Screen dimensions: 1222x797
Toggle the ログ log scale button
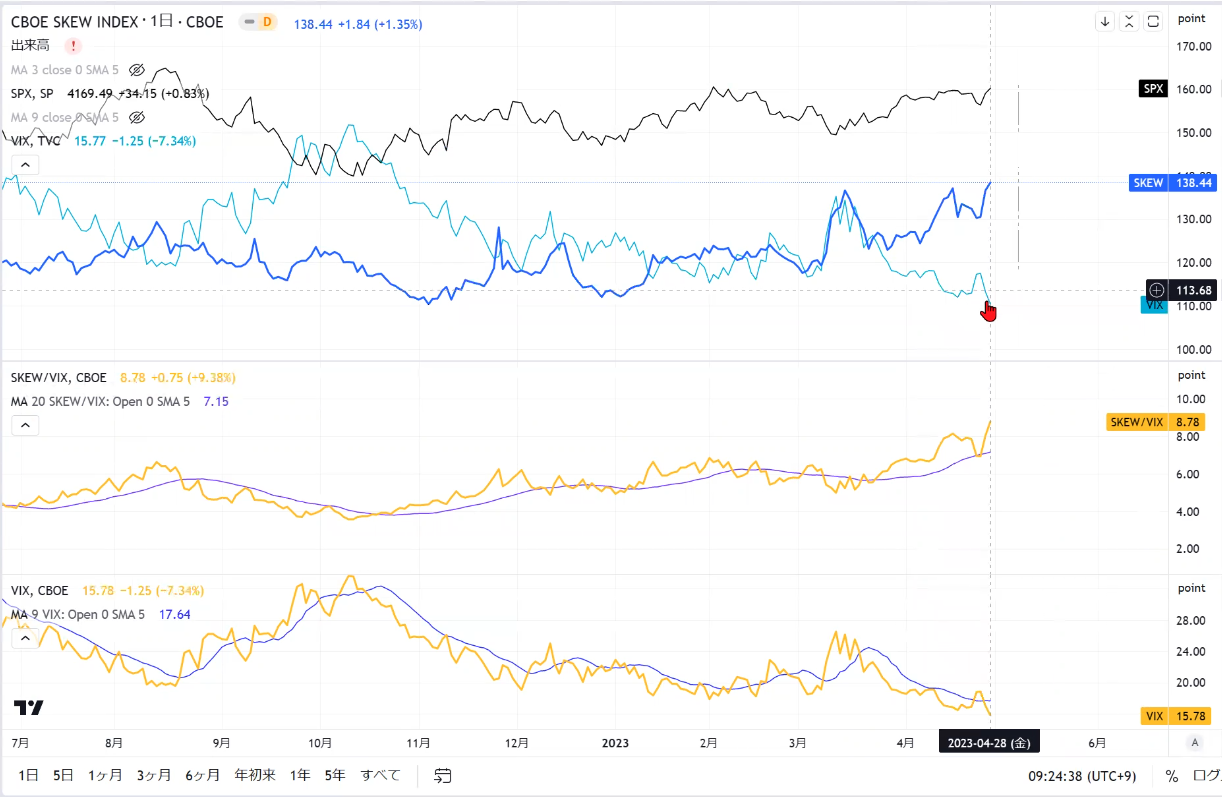coord(1208,776)
